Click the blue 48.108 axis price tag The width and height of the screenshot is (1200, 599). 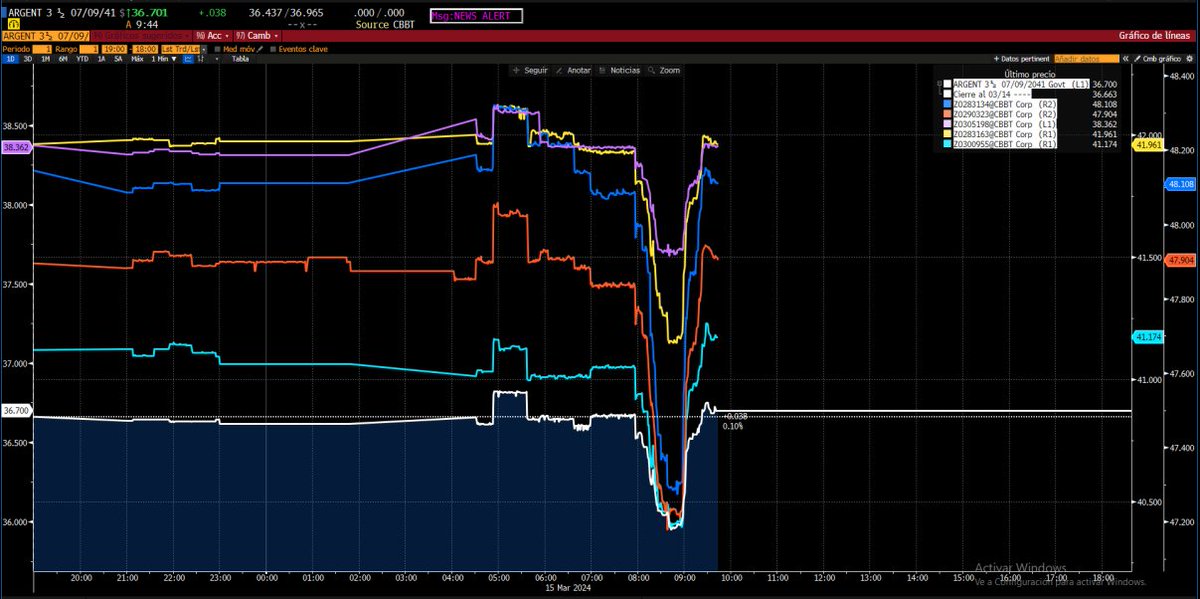[1180, 185]
